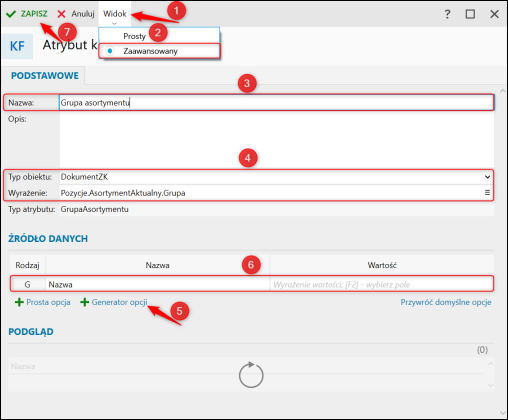Click the Przywróć domyślne opcje link
This screenshot has height=420, width=508.
(x=446, y=302)
